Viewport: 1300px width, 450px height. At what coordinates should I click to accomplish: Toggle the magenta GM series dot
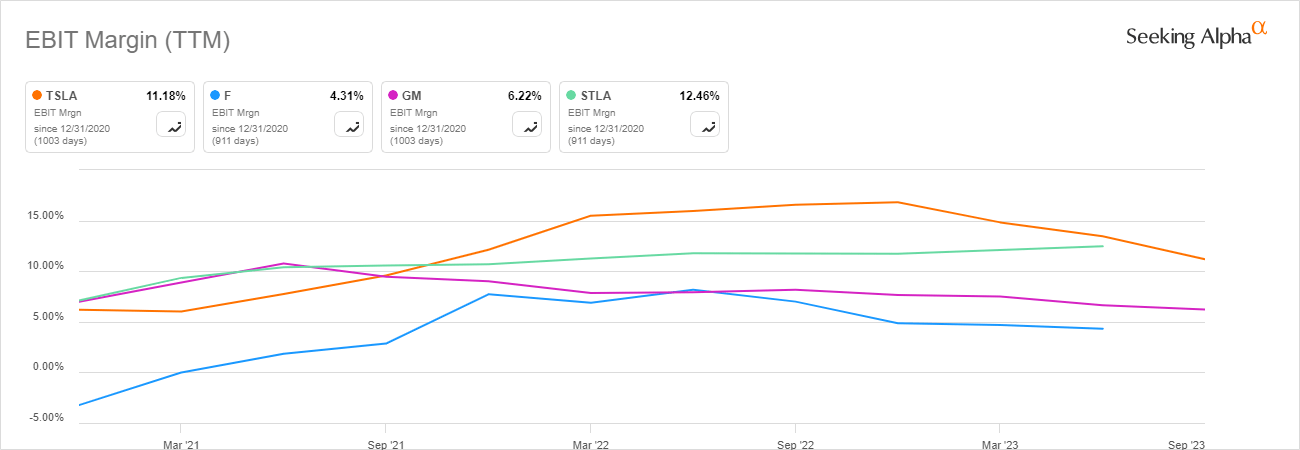(394, 96)
